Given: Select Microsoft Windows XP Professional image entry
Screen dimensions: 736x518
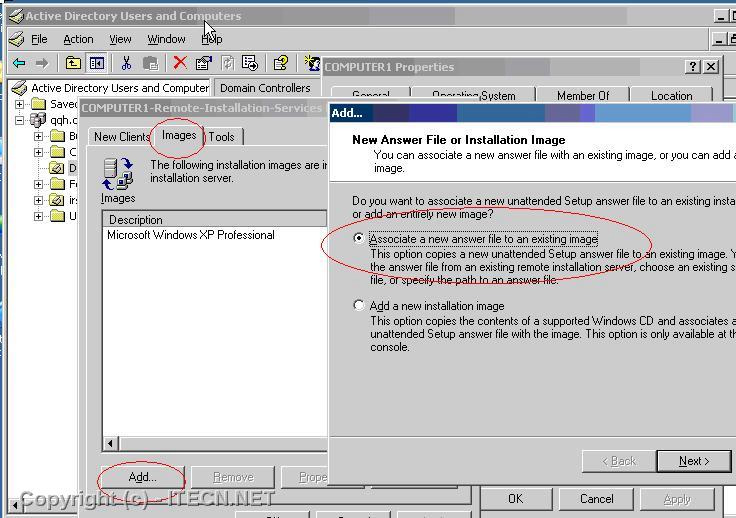Looking at the screenshot, I should [x=191, y=235].
